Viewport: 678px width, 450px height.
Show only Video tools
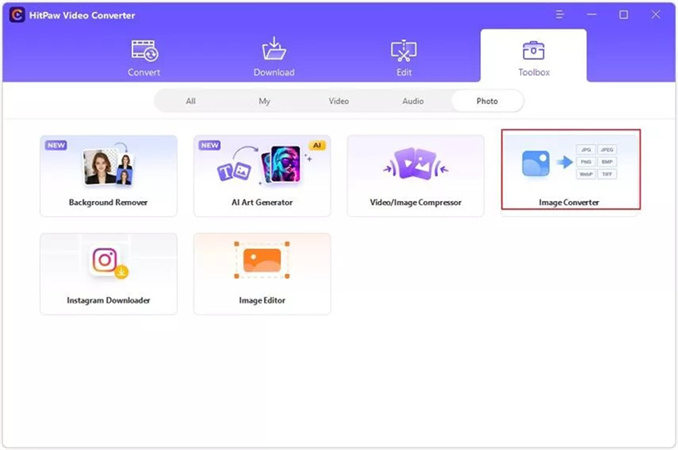[339, 101]
